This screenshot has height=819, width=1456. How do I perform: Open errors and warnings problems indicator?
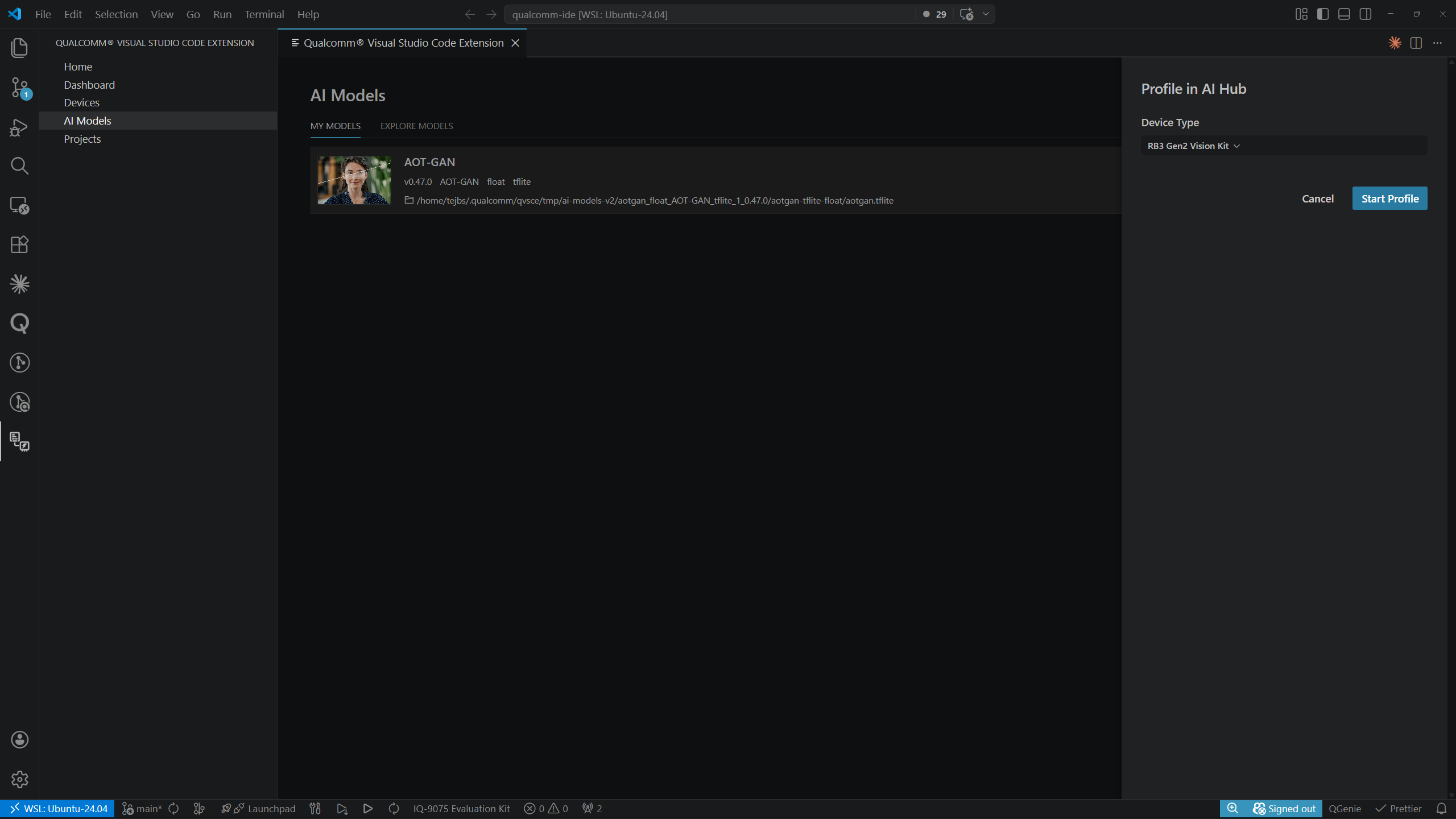click(546, 809)
